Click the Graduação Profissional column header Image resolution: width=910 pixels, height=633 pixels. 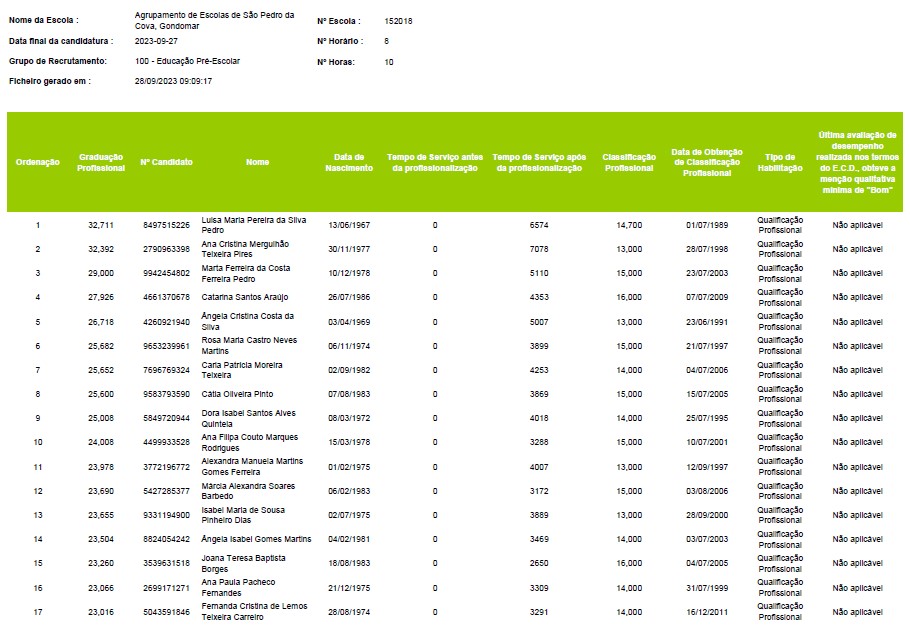tap(101, 162)
